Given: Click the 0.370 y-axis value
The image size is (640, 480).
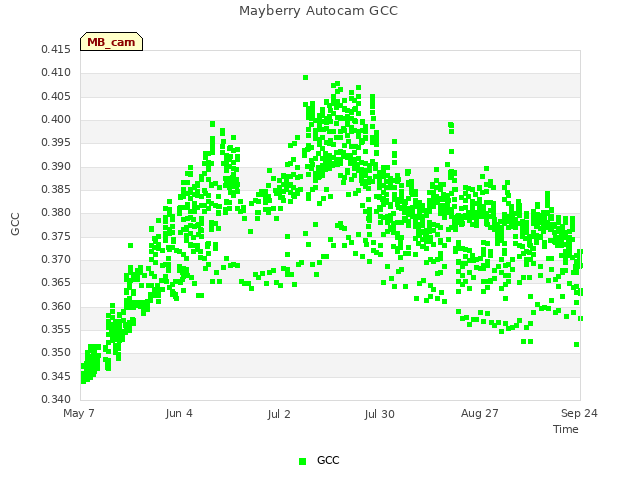Looking at the screenshot, I should (56, 260).
